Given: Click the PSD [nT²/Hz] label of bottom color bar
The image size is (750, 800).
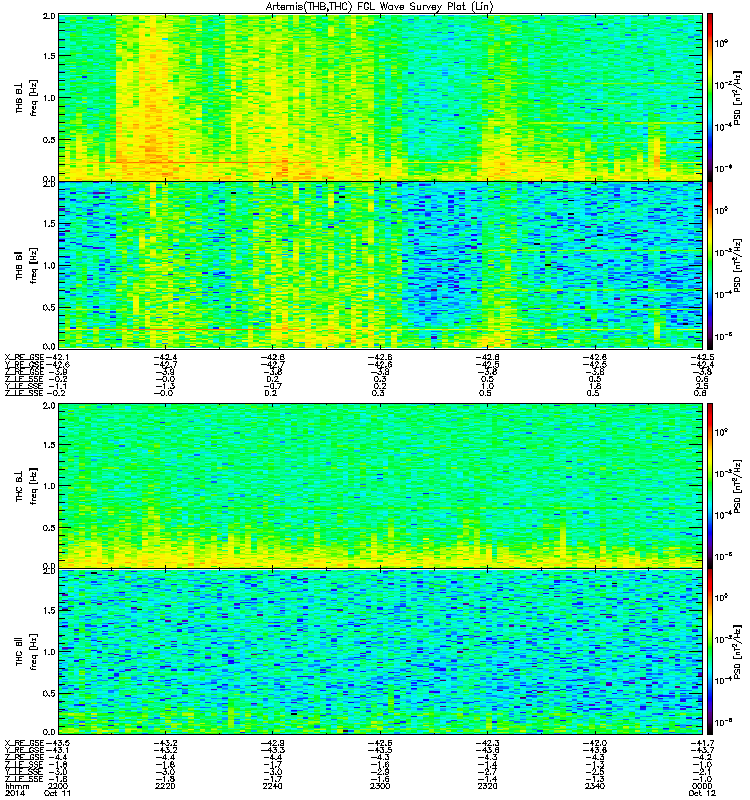Looking at the screenshot, I should (738, 652).
